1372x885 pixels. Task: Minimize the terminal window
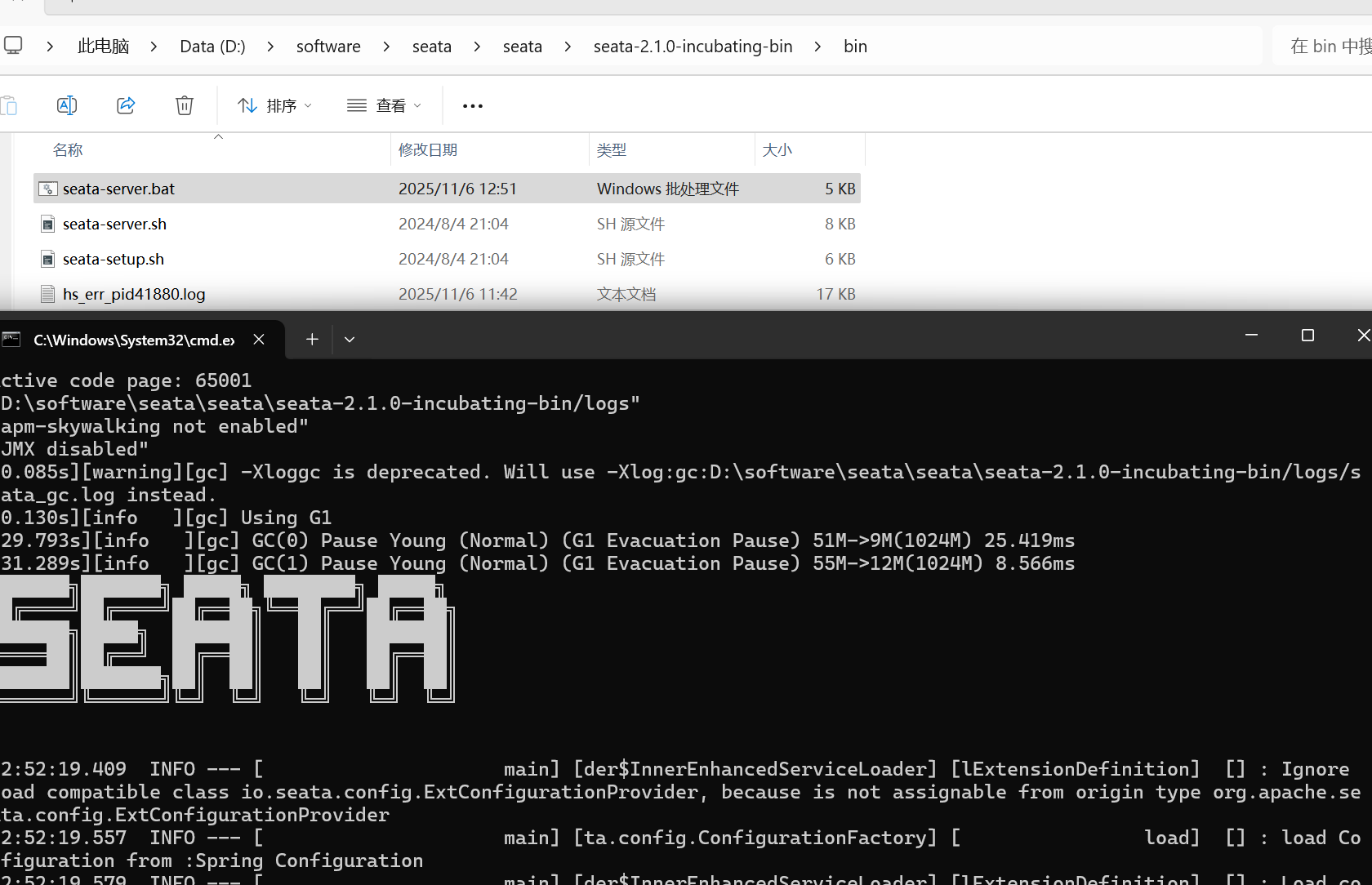(x=1251, y=336)
